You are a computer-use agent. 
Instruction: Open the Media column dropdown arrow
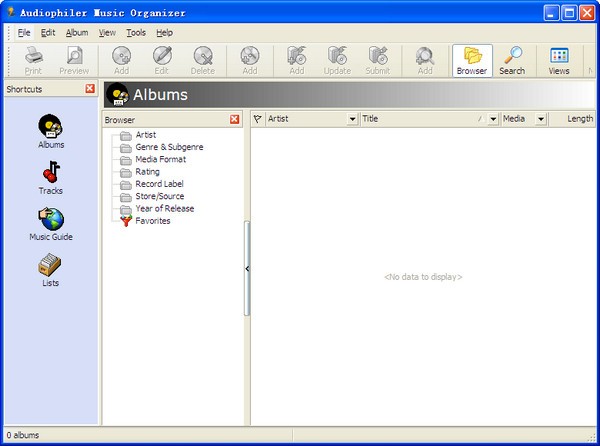540,119
